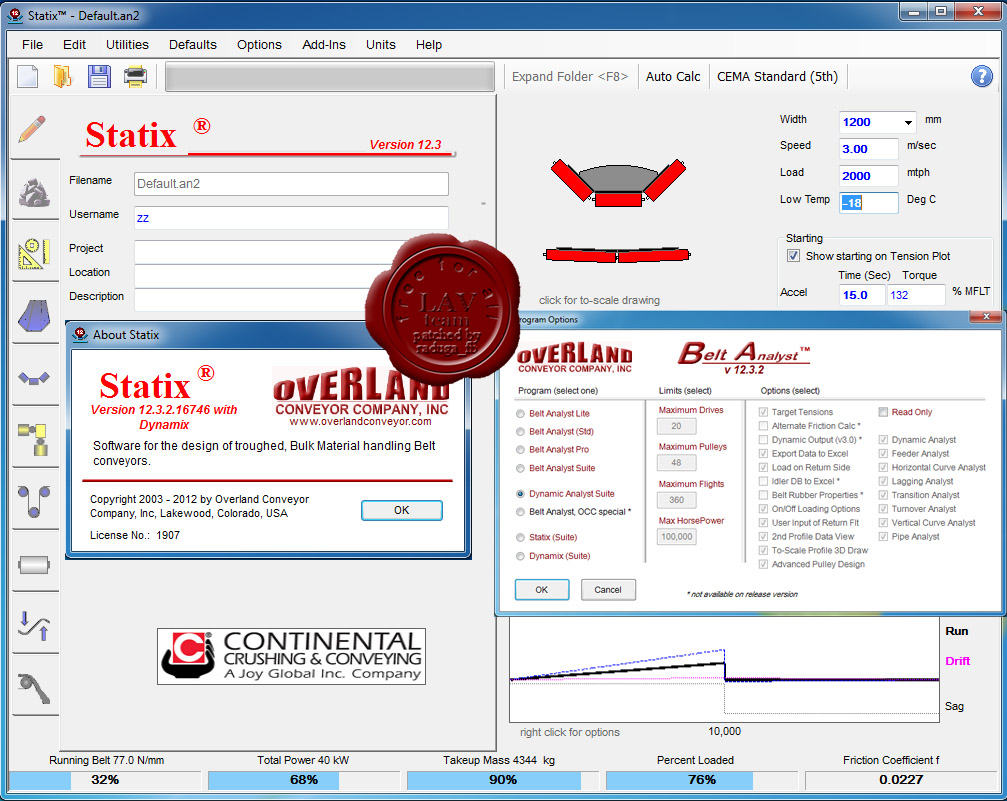Click the Statix title bar app icon
The image size is (1007, 801).
point(15,15)
